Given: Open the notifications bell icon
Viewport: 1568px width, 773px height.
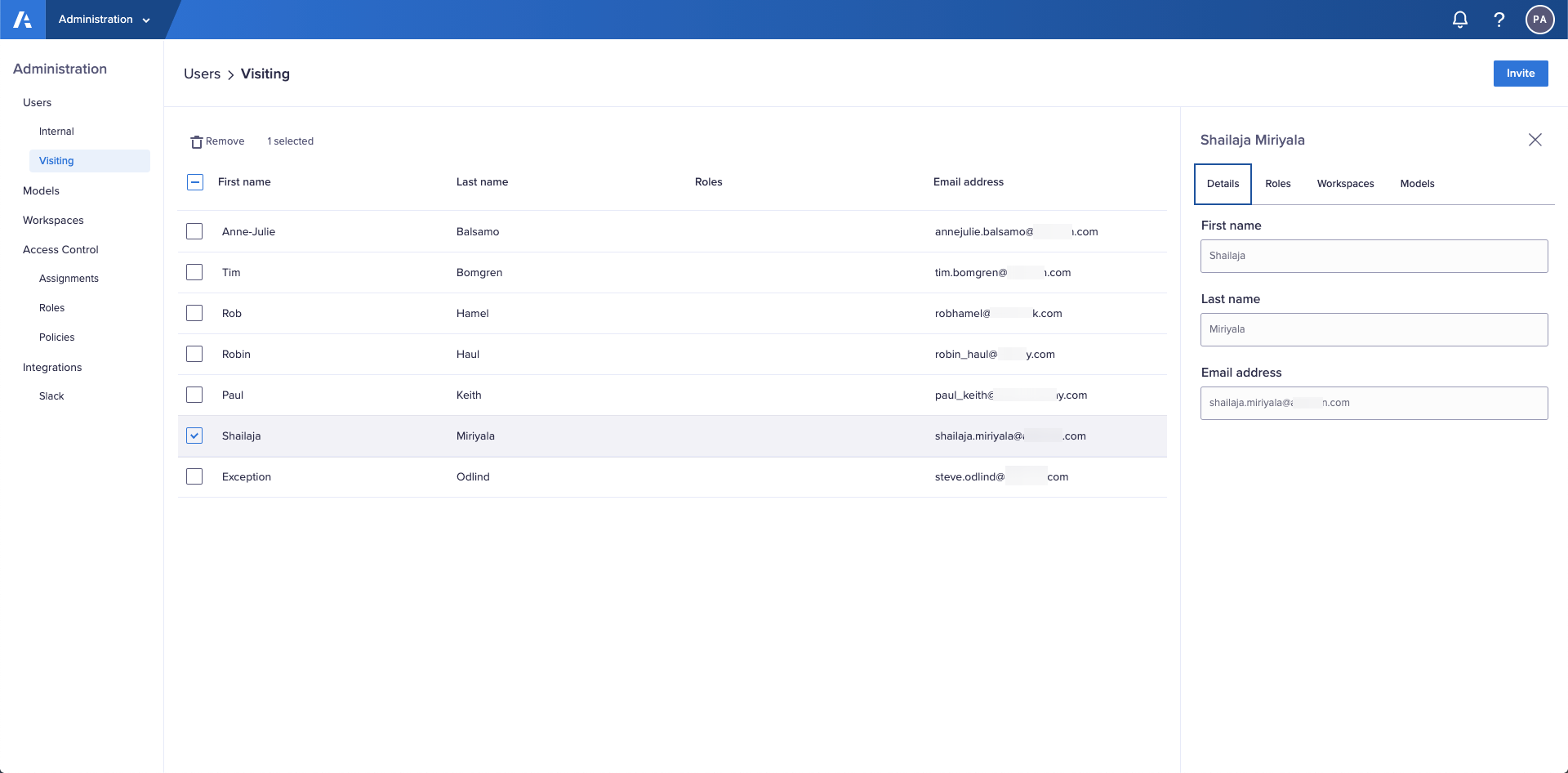Looking at the screenshot, I should [x=1459, y=19].
